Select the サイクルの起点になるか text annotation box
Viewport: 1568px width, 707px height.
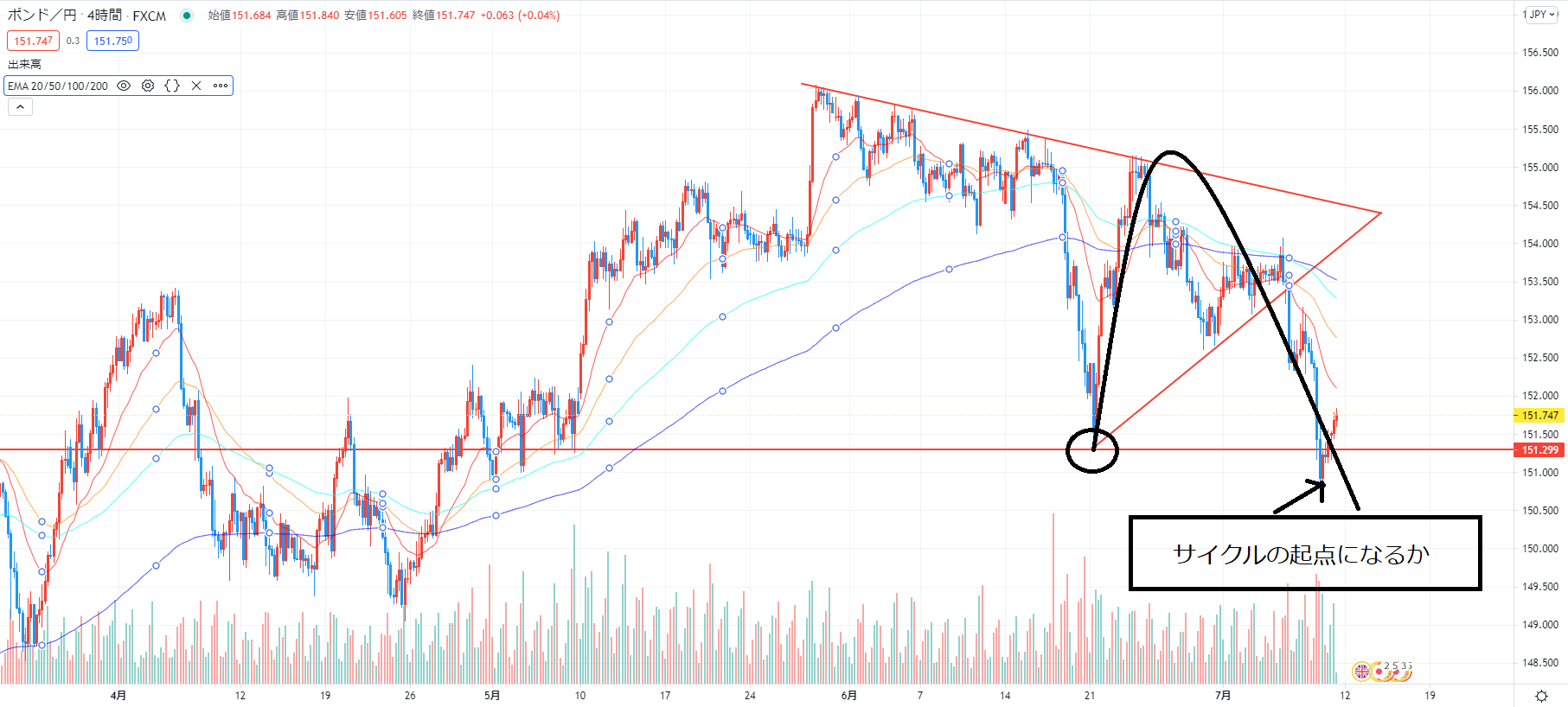tap(1305, 553)
